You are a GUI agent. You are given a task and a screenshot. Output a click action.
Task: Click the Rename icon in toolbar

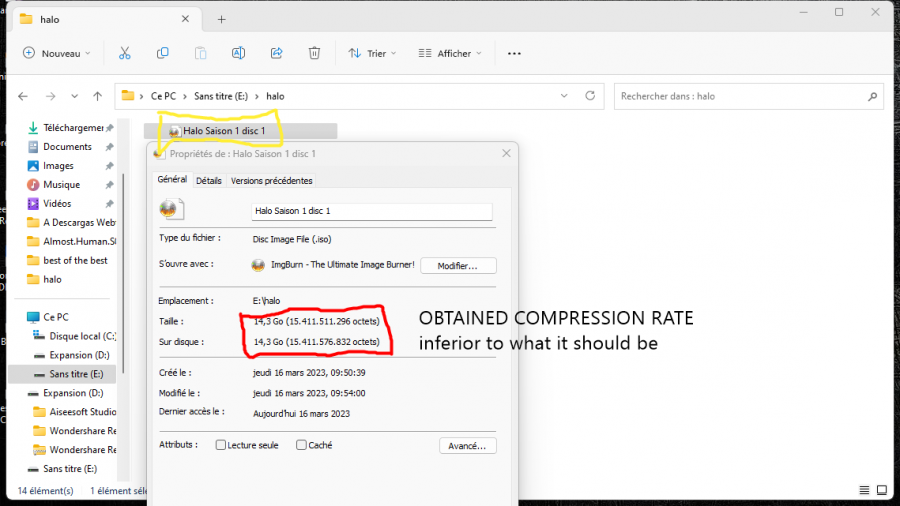(x=238, y=53)
